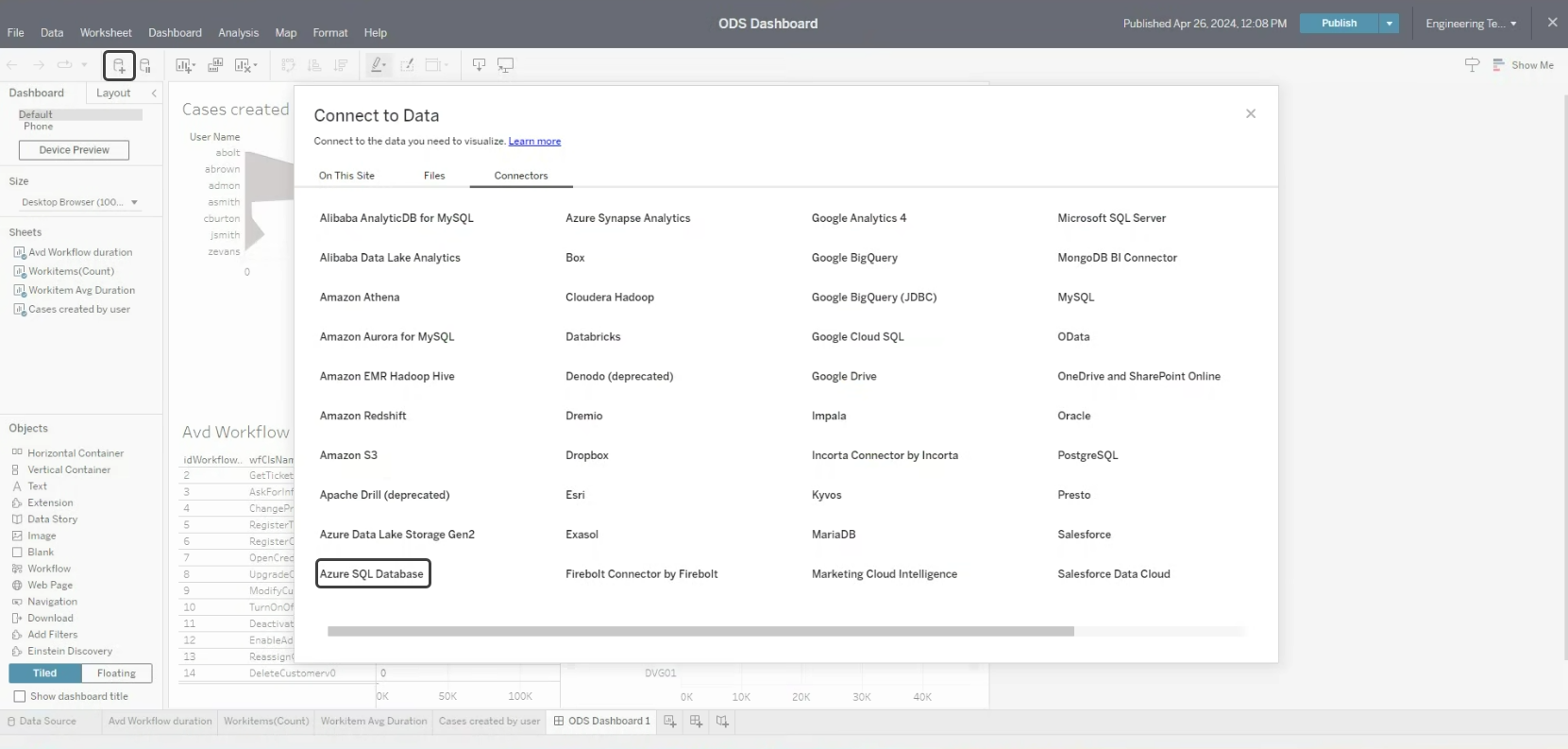Click the New Story icon in bottom tabs
Screen dimensions: 1568x749
722,722
